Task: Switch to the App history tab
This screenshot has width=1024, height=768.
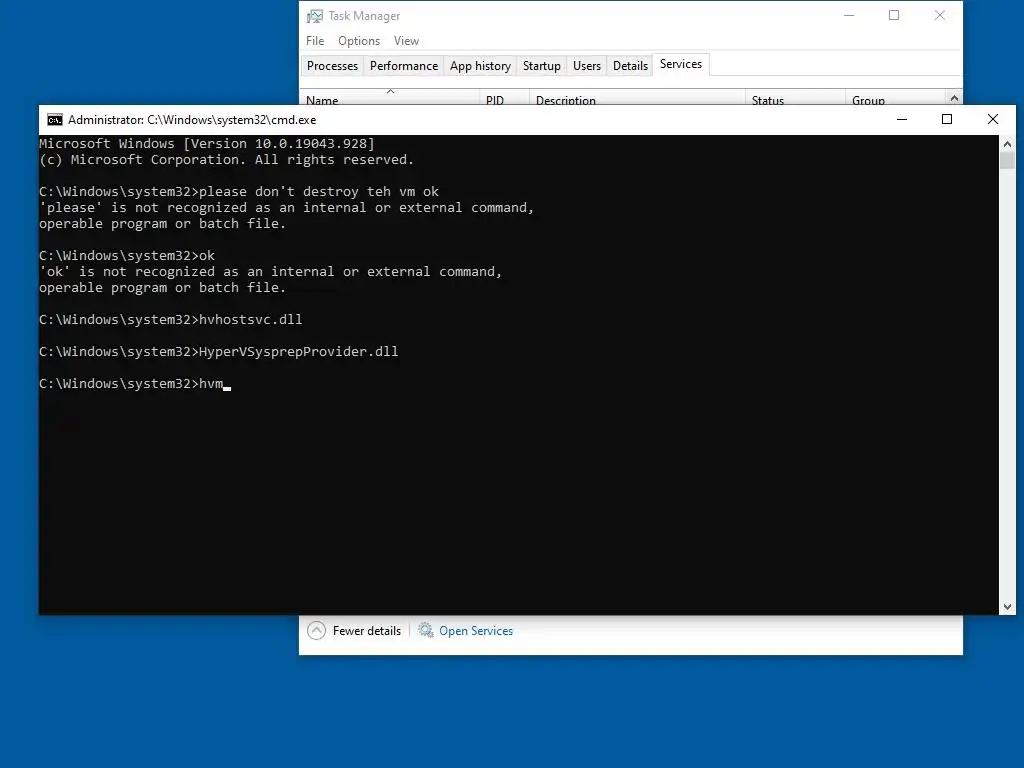Action: [480, 66]
